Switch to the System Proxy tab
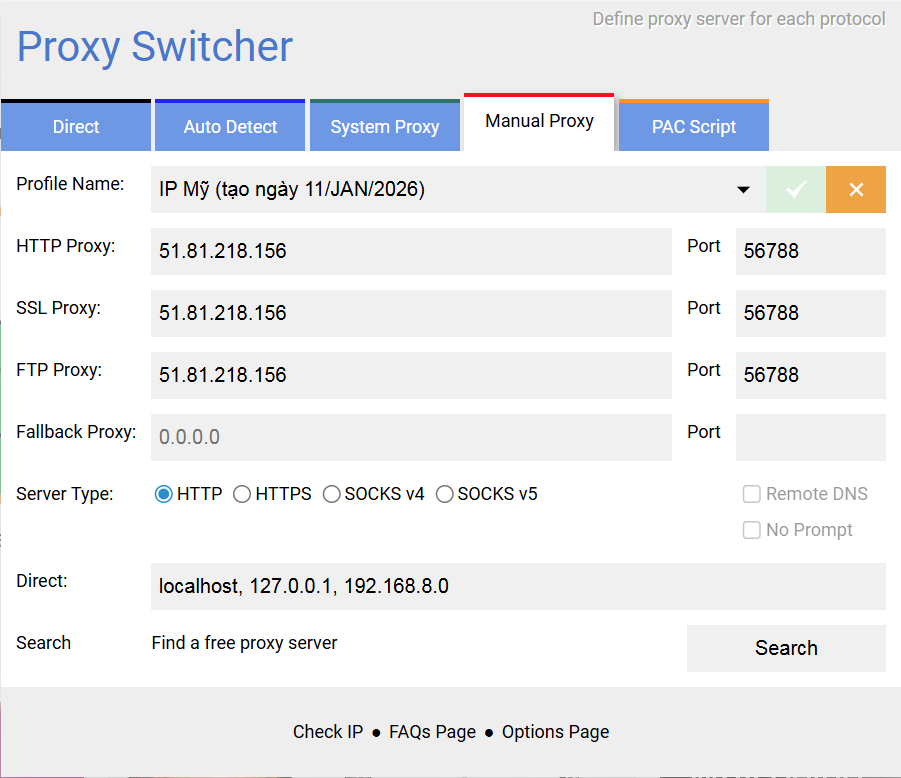Viewport: 901px width, 778px height. [385, 126]
